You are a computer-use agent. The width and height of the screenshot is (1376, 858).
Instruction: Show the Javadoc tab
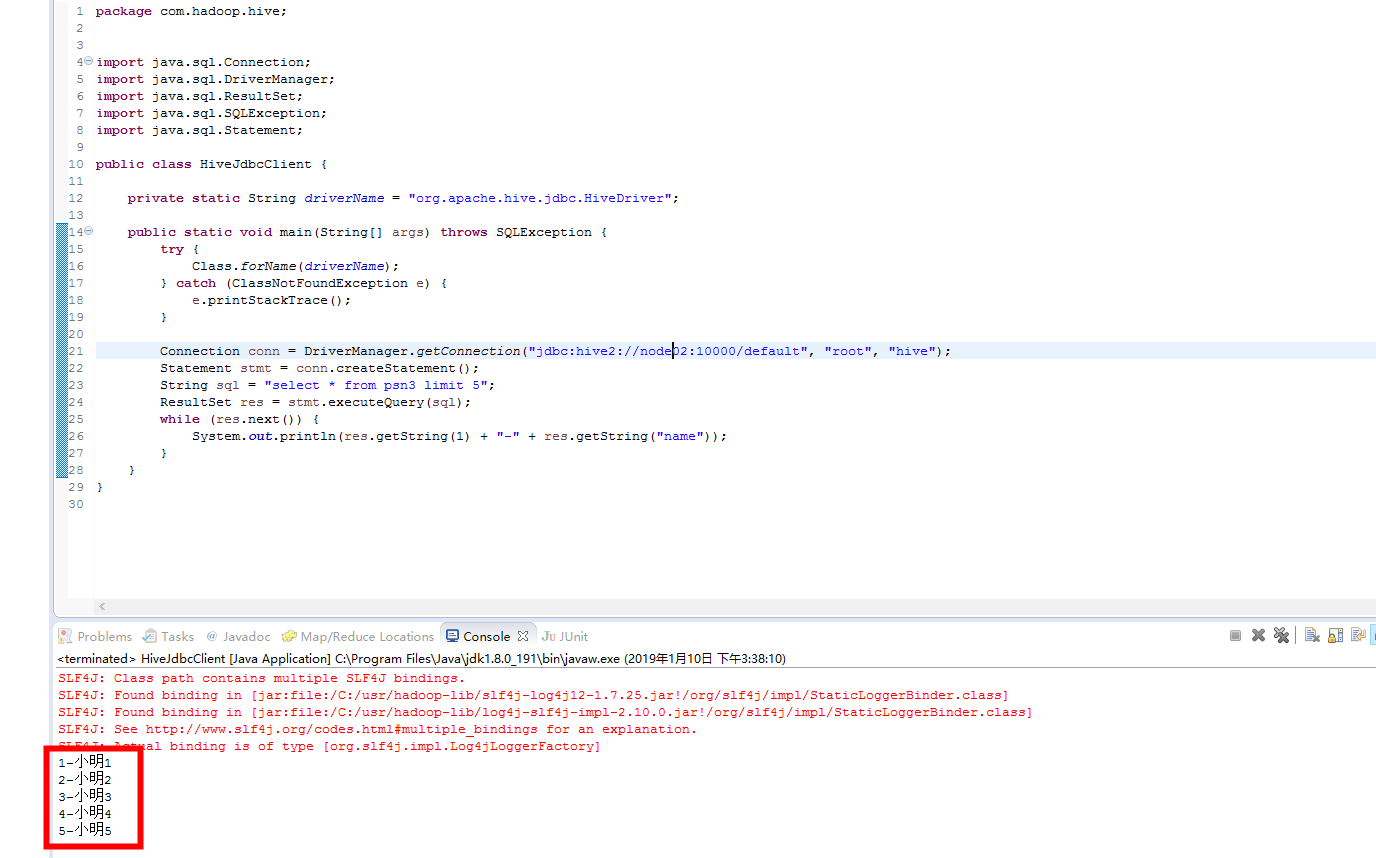click(x=238, y=636)
